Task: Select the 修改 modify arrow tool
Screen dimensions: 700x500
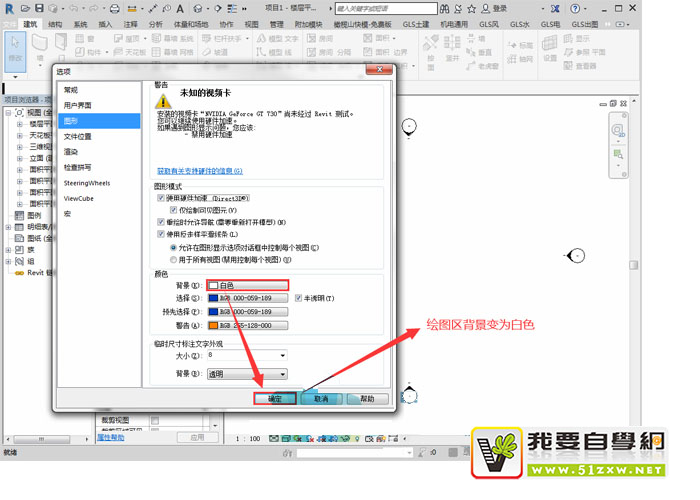Action: [x=15, y=50]
